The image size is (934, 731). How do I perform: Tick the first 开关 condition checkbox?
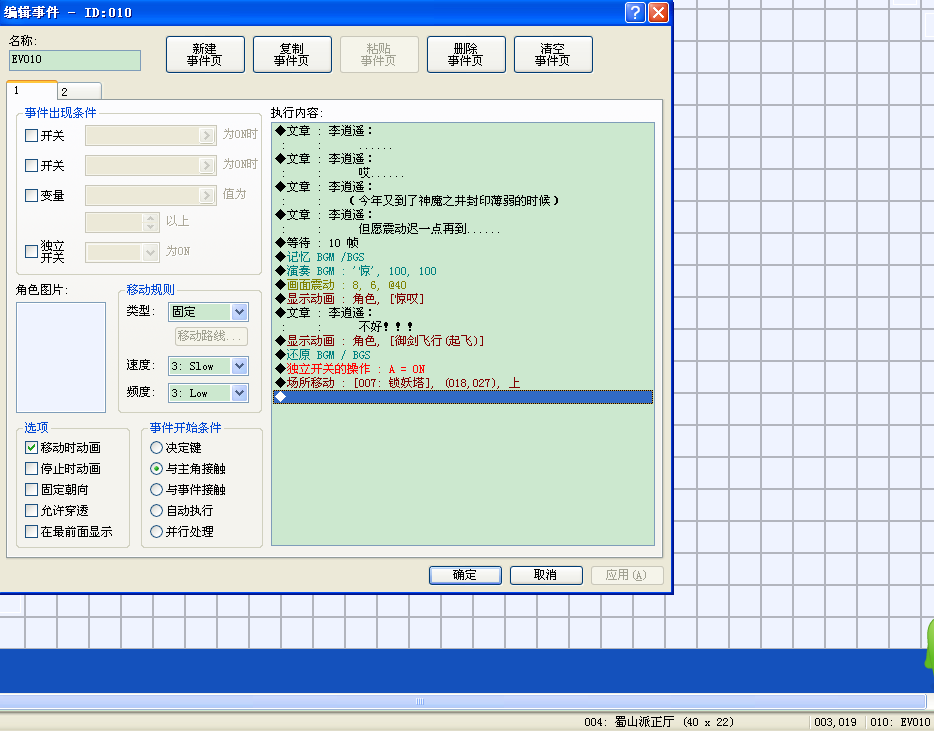(x=32, y=136)
